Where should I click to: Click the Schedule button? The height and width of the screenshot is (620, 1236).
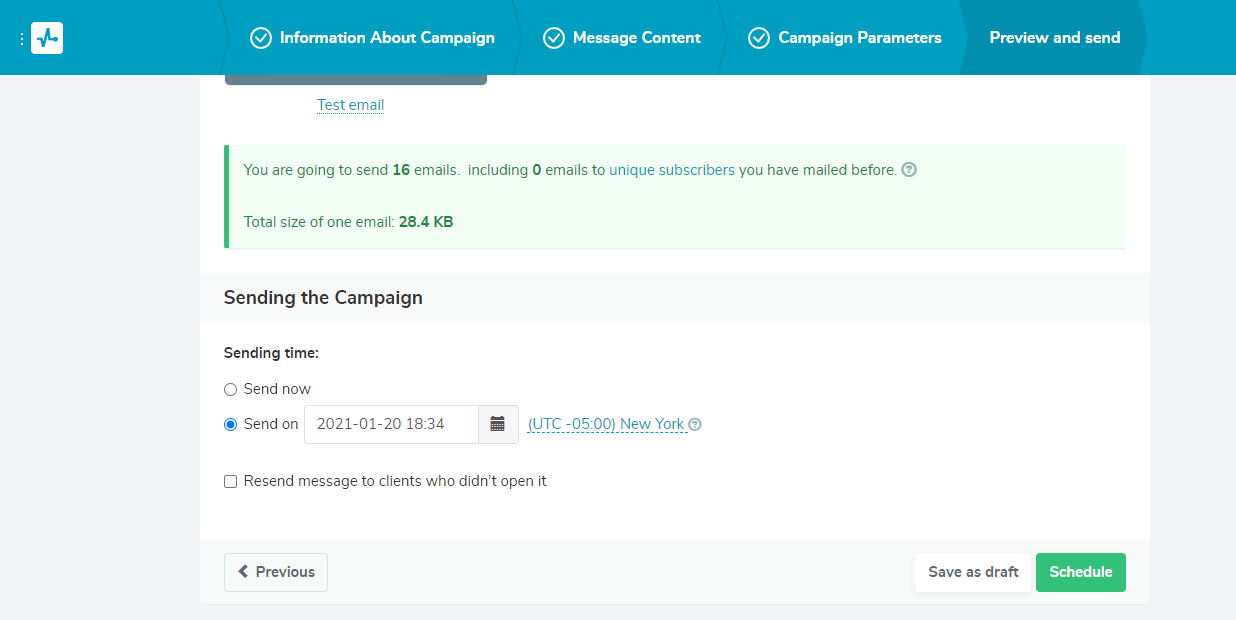pyautogui.click(x=1080, y=572)
